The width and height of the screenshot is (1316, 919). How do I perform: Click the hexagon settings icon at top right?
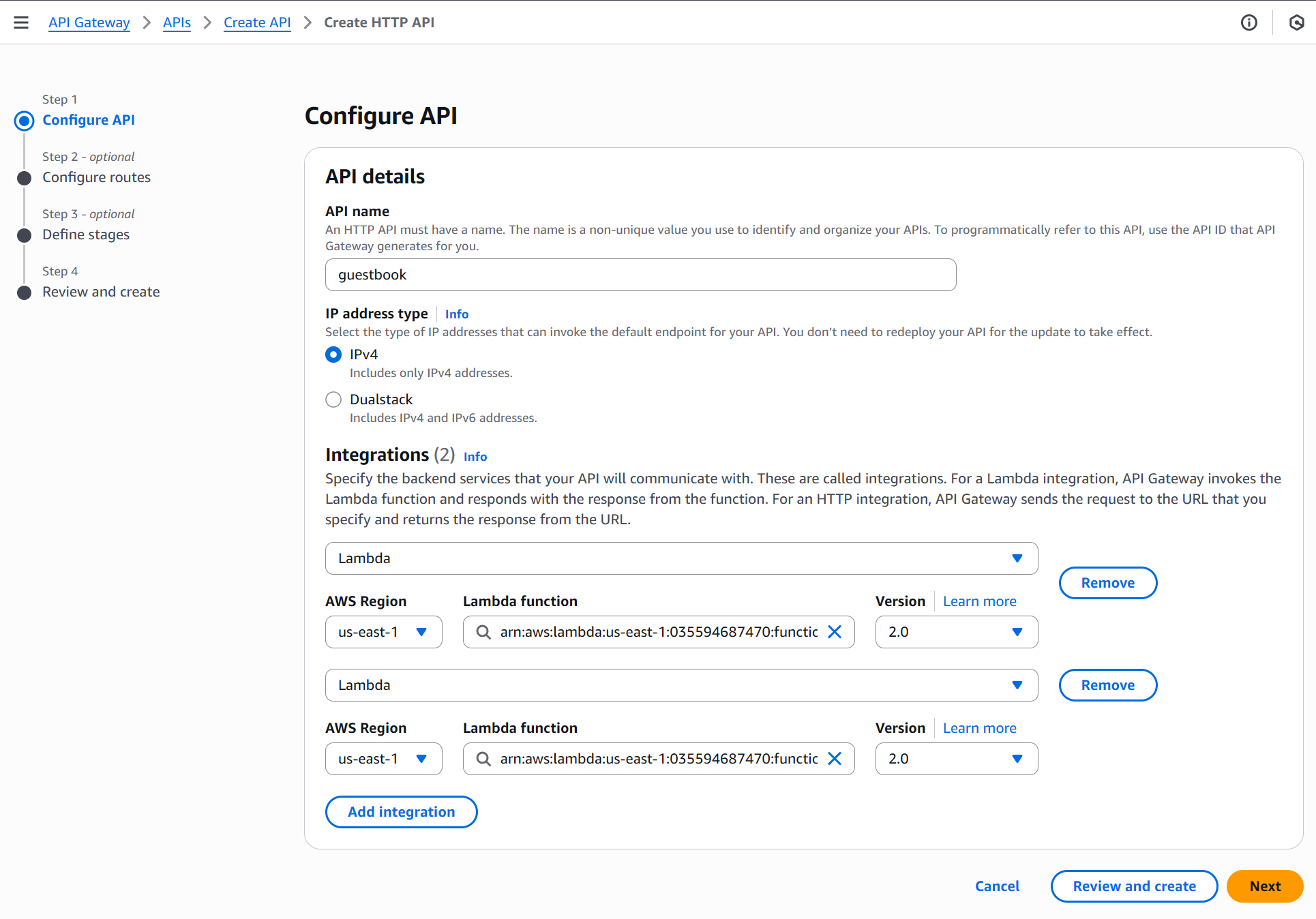(x=1296, y=22)
